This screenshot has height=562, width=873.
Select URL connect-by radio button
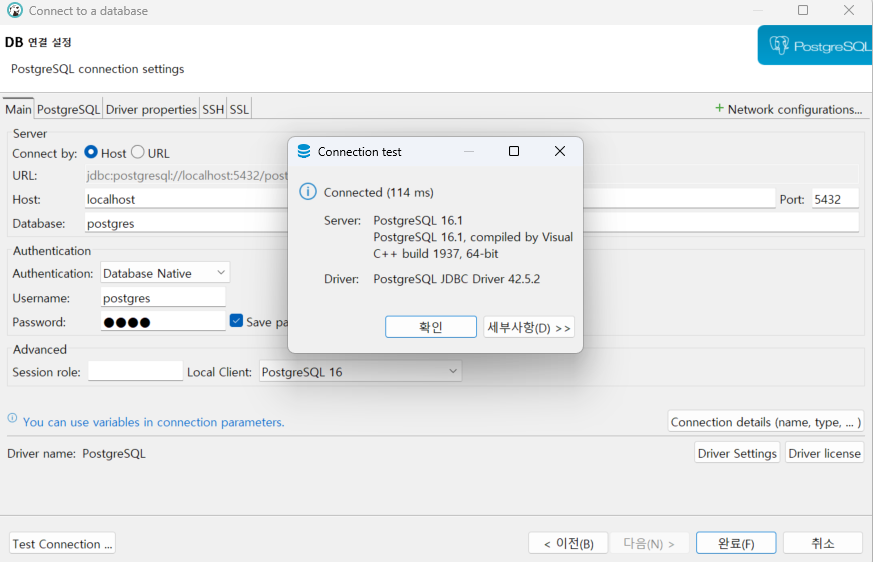click(x=138, y=152)
